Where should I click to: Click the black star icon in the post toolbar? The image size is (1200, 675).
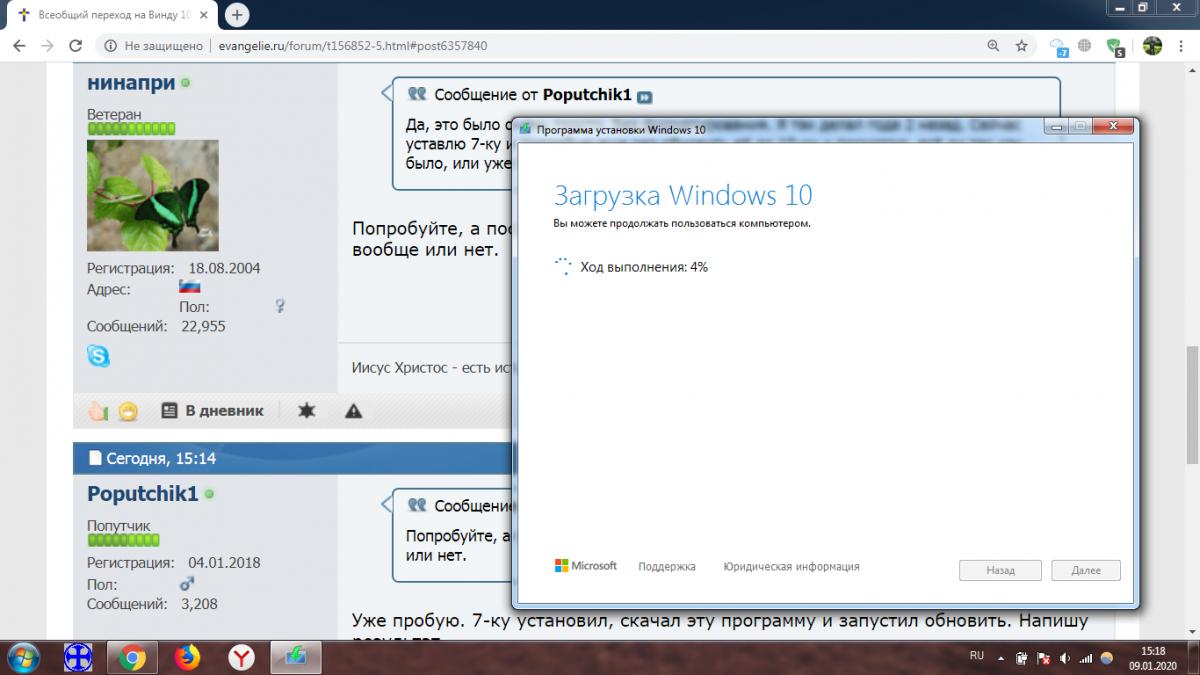tap(307, 411)
